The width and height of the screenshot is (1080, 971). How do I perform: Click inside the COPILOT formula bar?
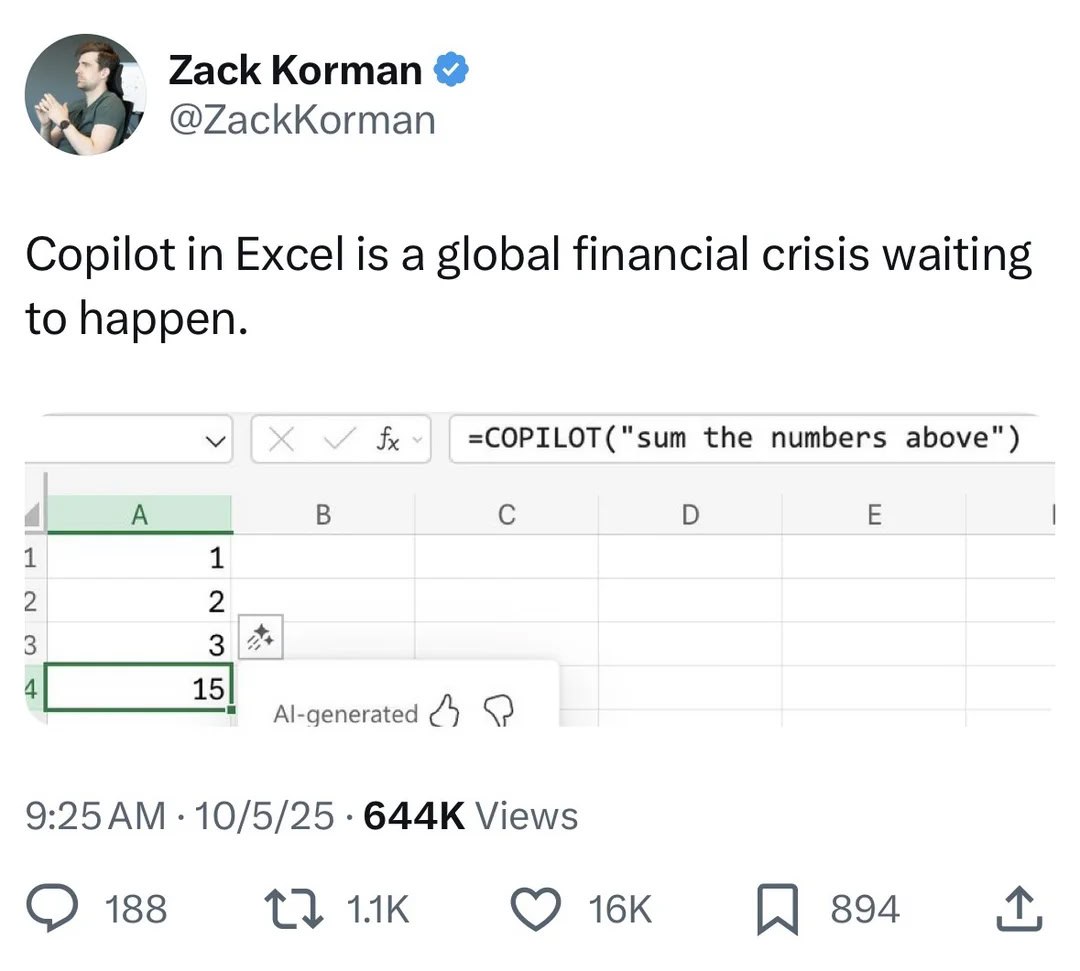[x=750, y=439]
